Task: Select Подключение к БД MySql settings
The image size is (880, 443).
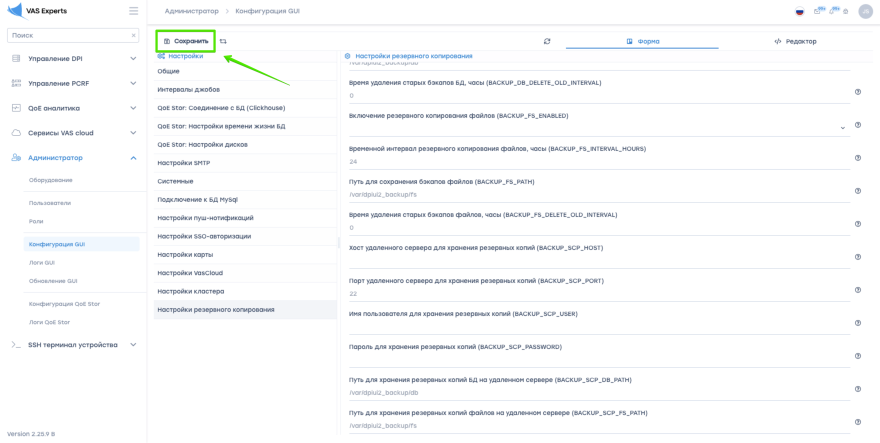Action: [197, 199]
